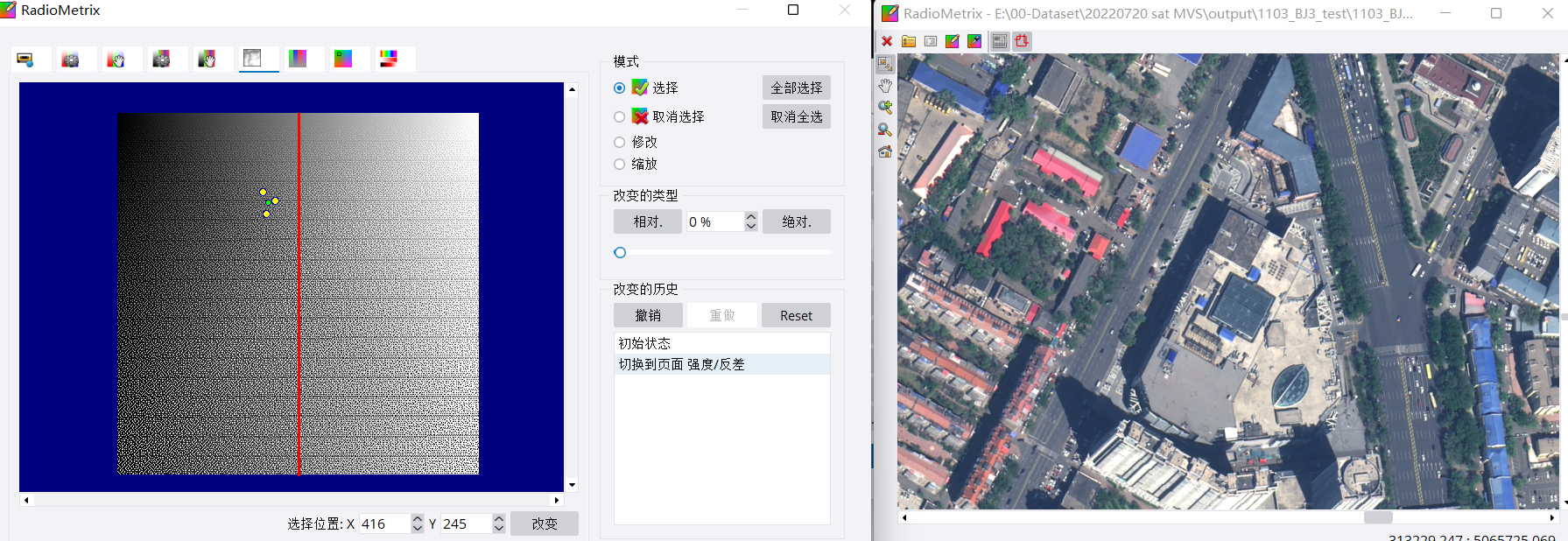Click the Y position field showing 245
This screenshot has height=541, width=1568.
(x=466, y=523)
